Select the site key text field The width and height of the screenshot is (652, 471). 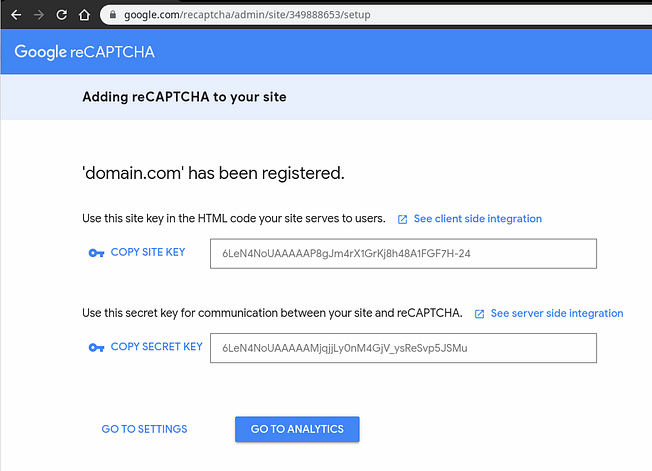(403, 254)
